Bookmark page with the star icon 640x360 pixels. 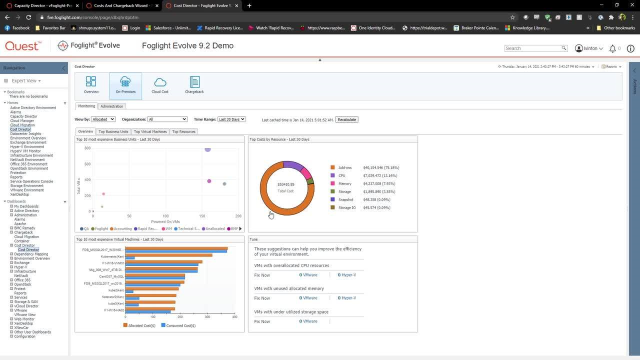click(513, 17)
